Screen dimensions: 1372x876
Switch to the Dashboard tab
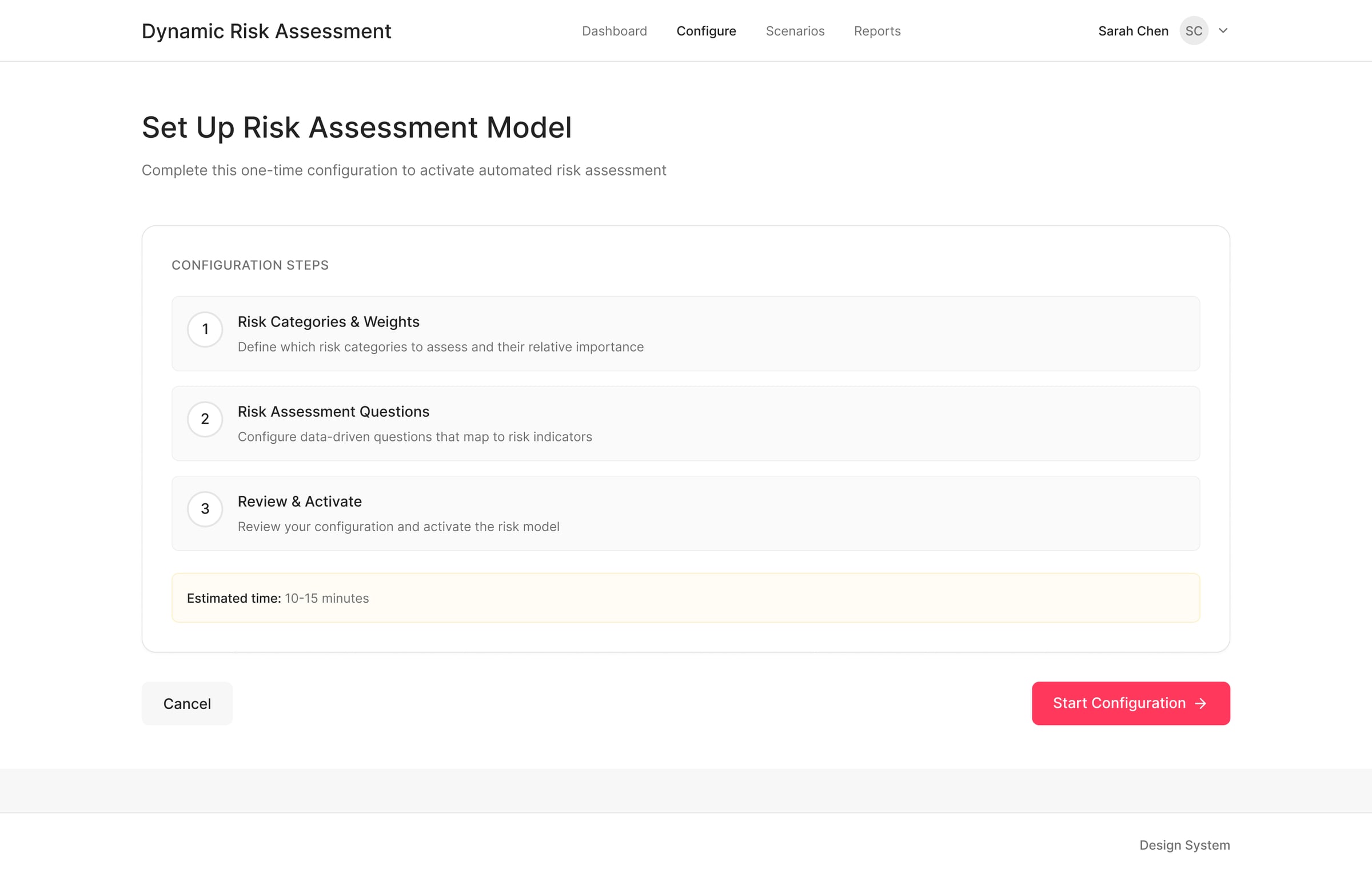614,31
